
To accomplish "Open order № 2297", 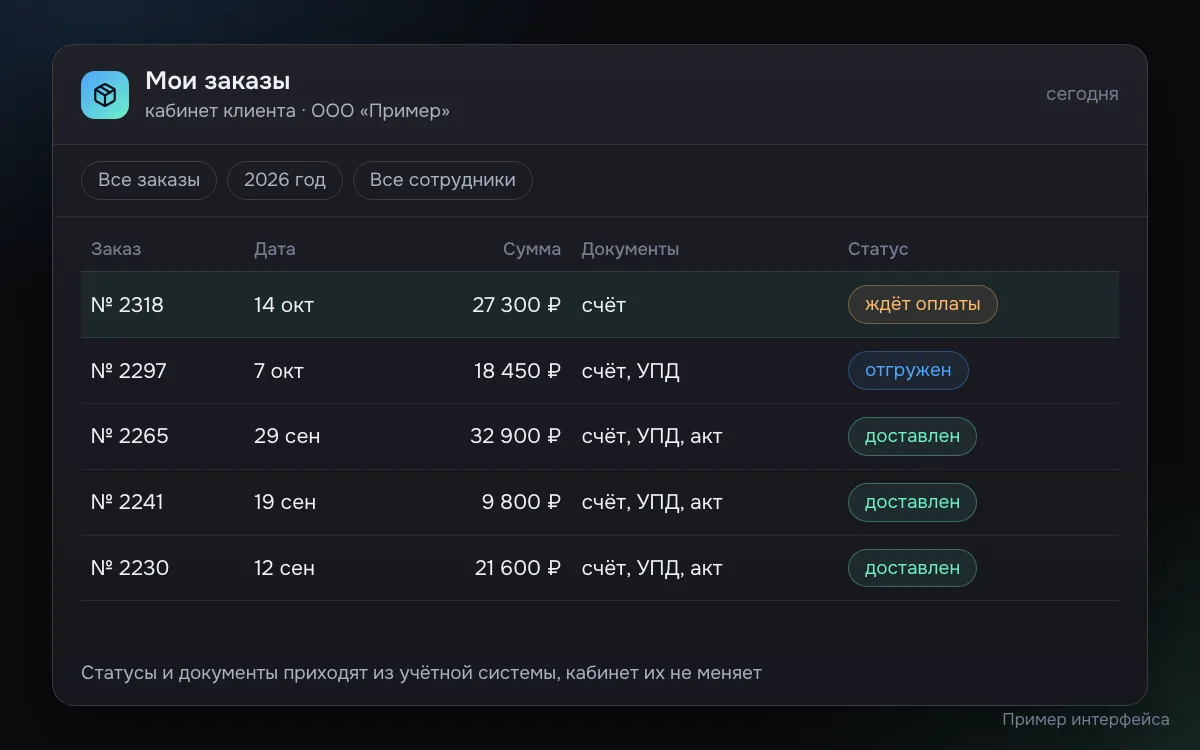I will 600,371.
